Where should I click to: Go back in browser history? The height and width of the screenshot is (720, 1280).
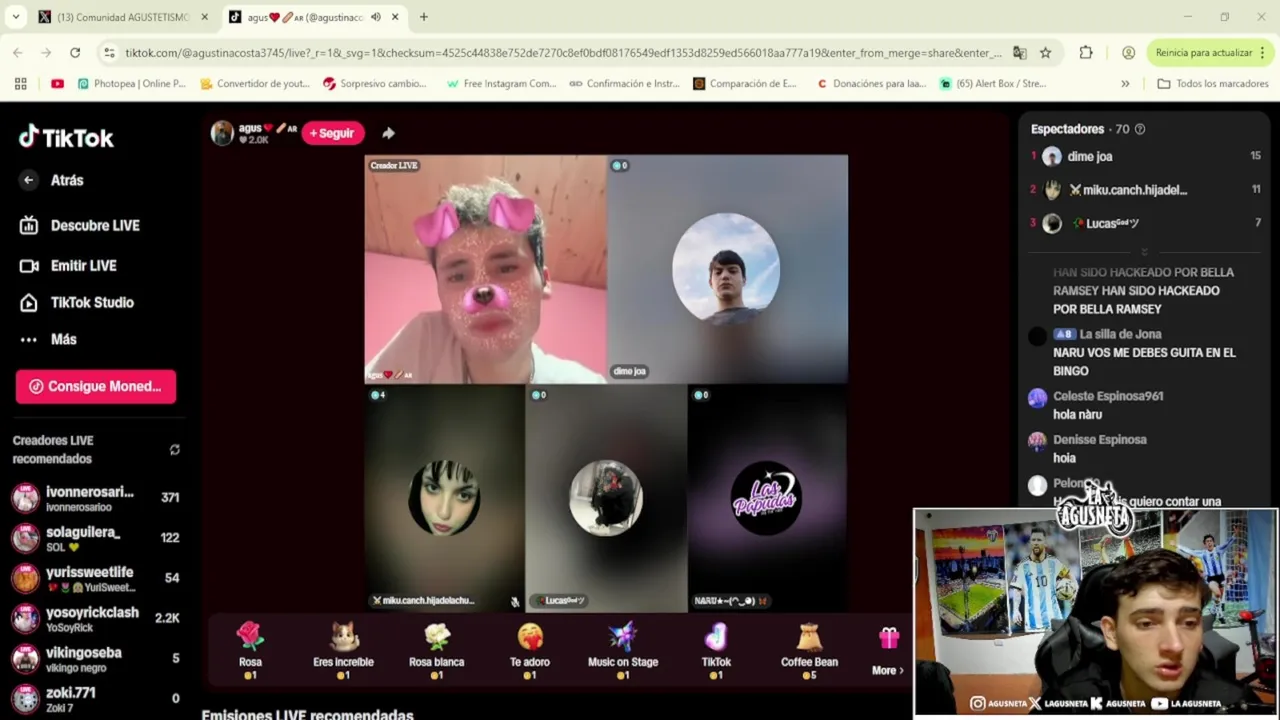click(x=18, y=52)
